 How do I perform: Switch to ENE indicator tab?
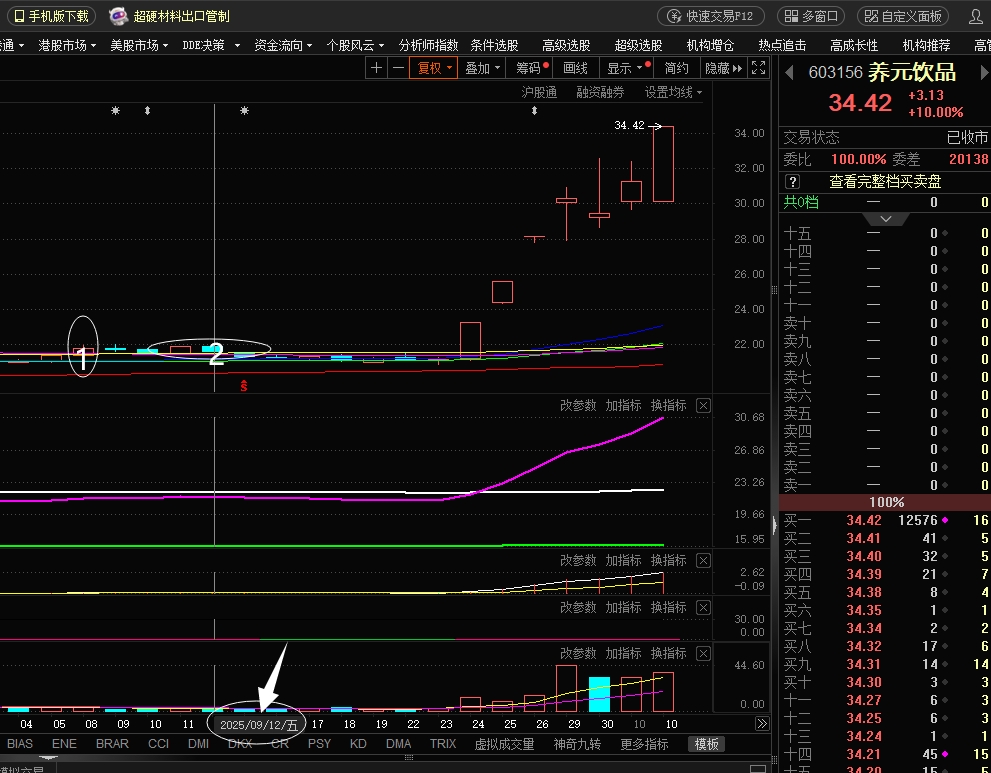[64, 744]
